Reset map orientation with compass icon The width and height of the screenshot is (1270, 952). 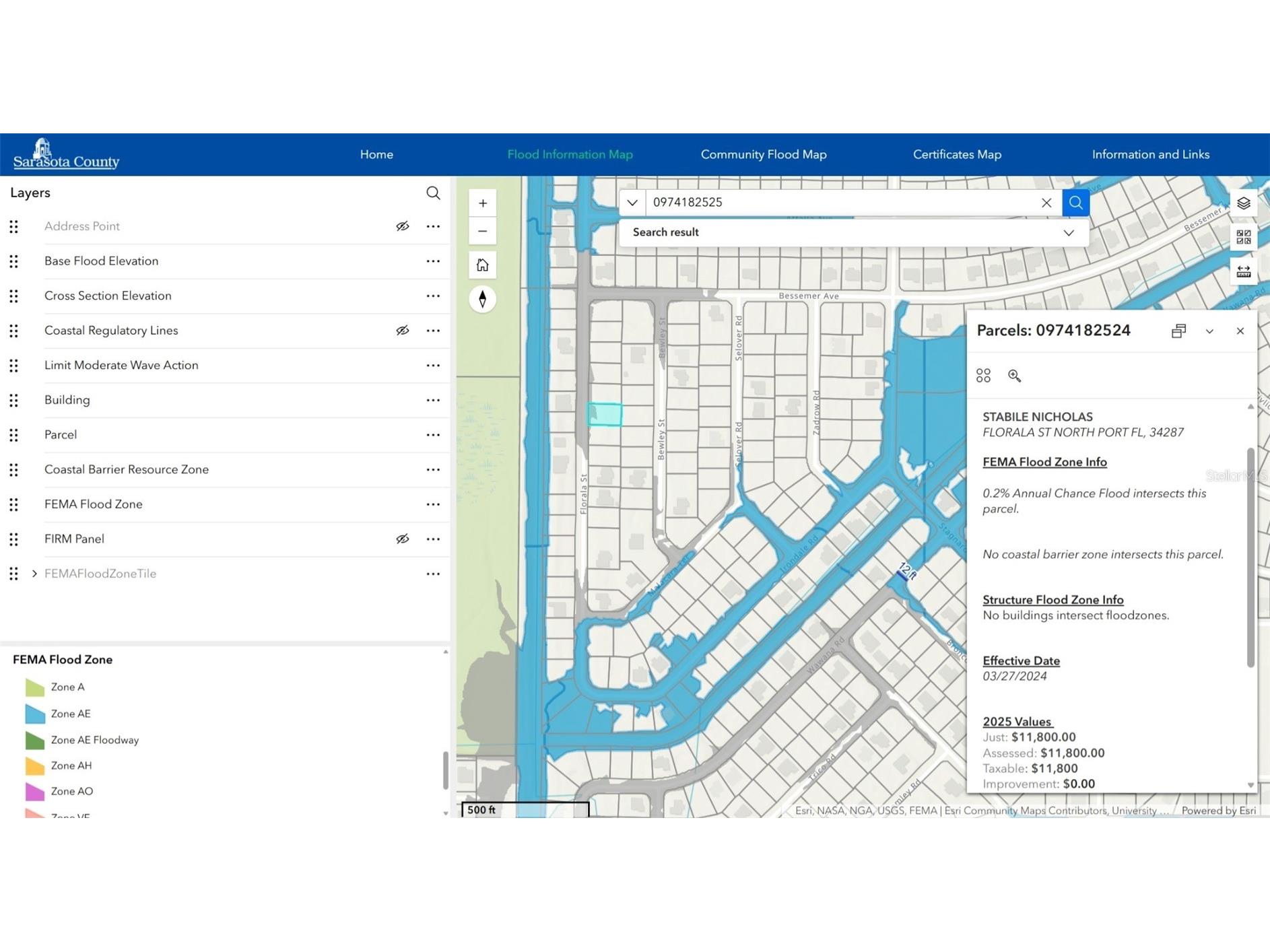click(482, 299)
